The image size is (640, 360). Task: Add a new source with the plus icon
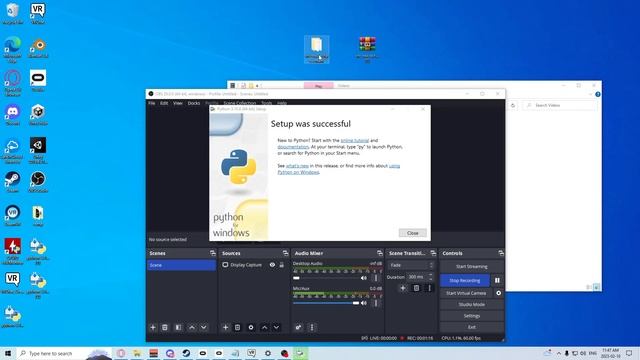[x=225, y=327]
